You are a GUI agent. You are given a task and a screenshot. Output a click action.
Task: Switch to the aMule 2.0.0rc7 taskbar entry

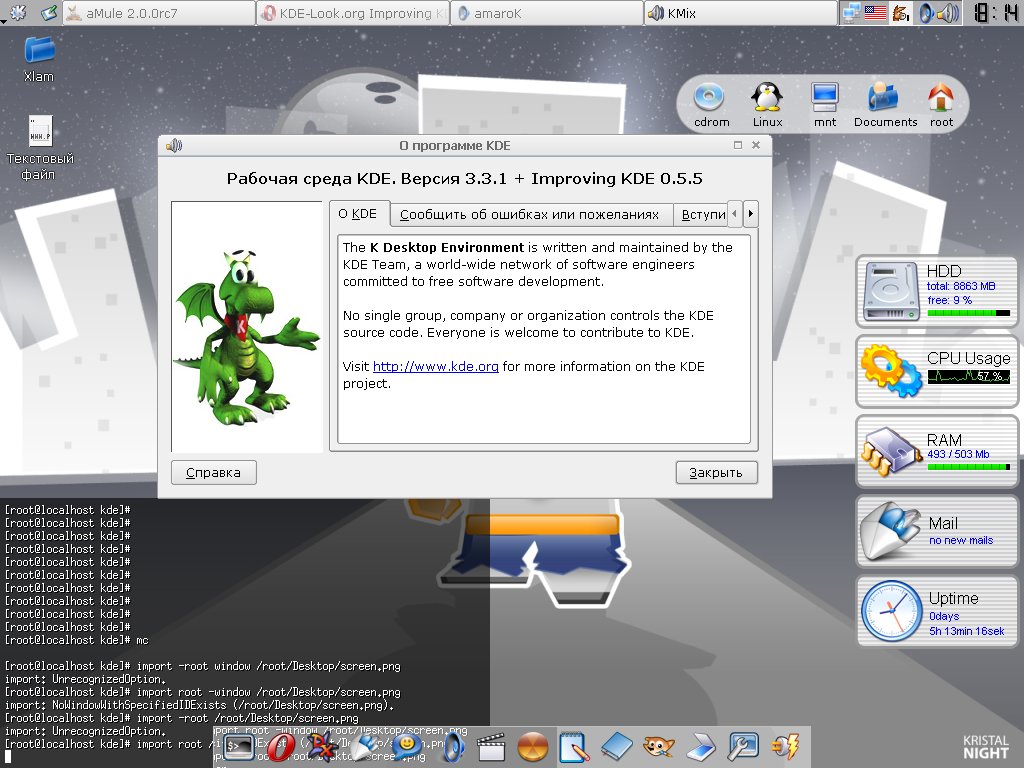[x=159, y=13]
